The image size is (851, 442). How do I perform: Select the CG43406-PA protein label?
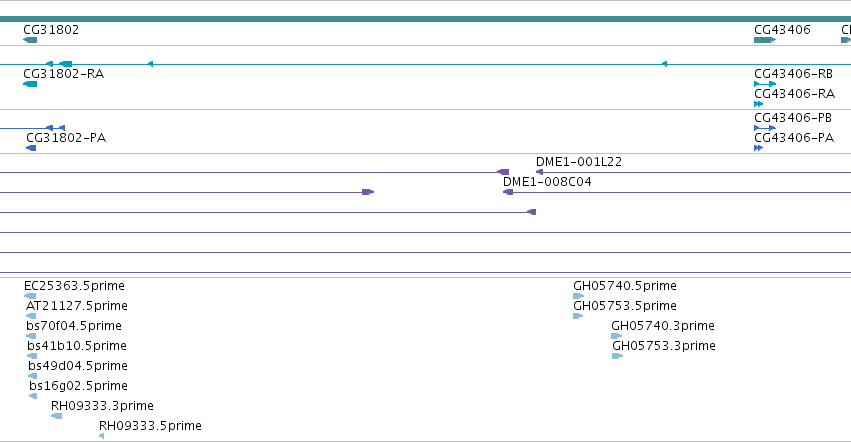click(794, 138)
